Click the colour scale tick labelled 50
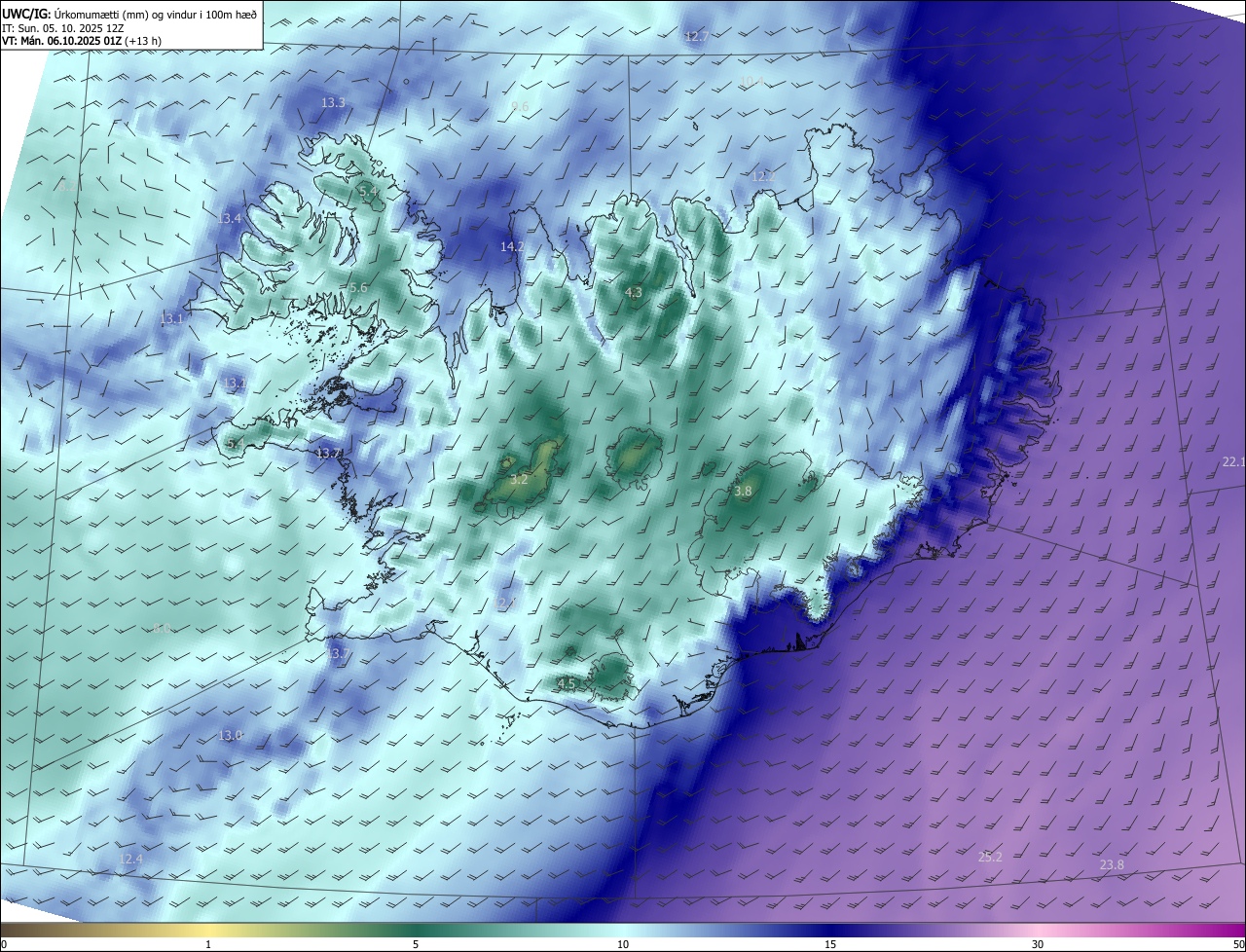This screenshot has width=1246, height=952. (1238, 944)
